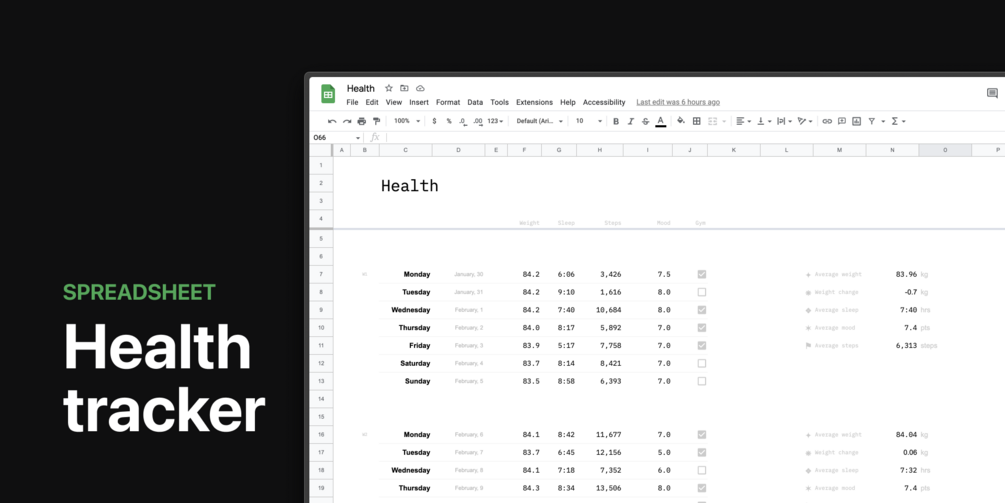Insert a chart
Image resolution: width=1005 pixels, height=503 pixels.
tap(857, 121)
